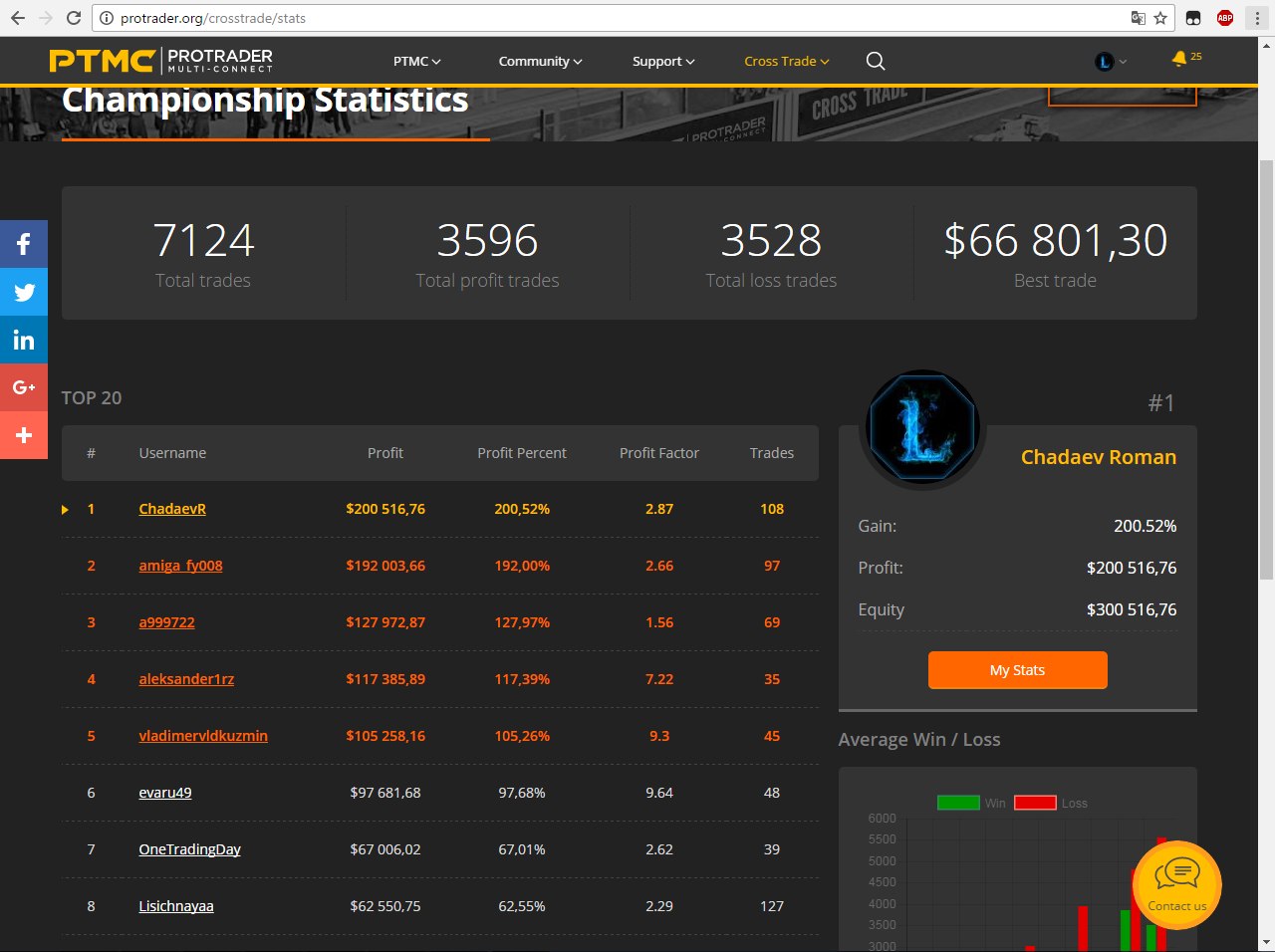Viewport: 1275px width, 952px height.
Task: Open OneTradingDay profile link
Action: coord(189,849)
